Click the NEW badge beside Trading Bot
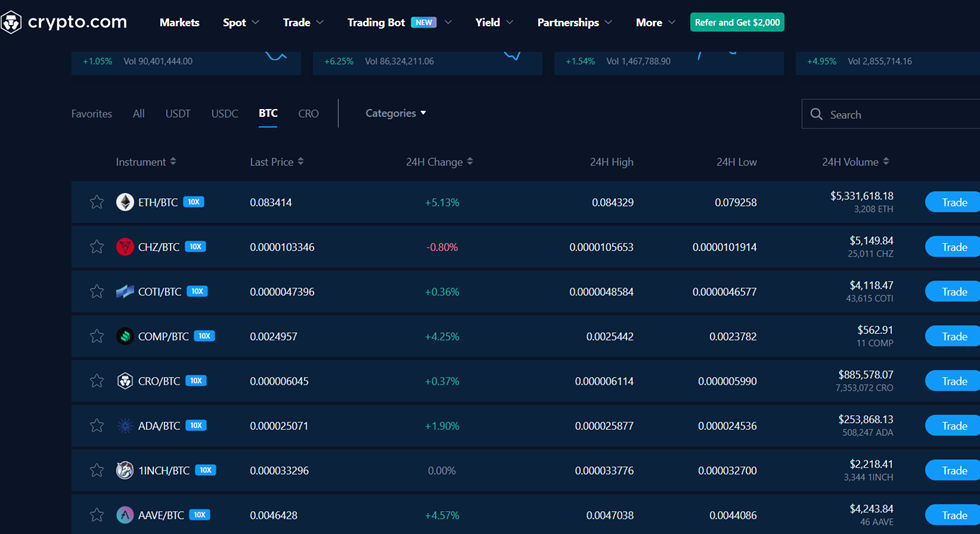Screen dimensions: 980x534 pyautogui.click(x=424, y=23)
